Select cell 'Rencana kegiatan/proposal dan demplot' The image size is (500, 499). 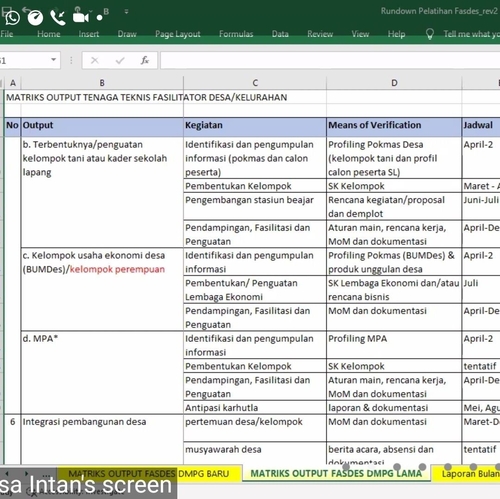tap(394, 206)
